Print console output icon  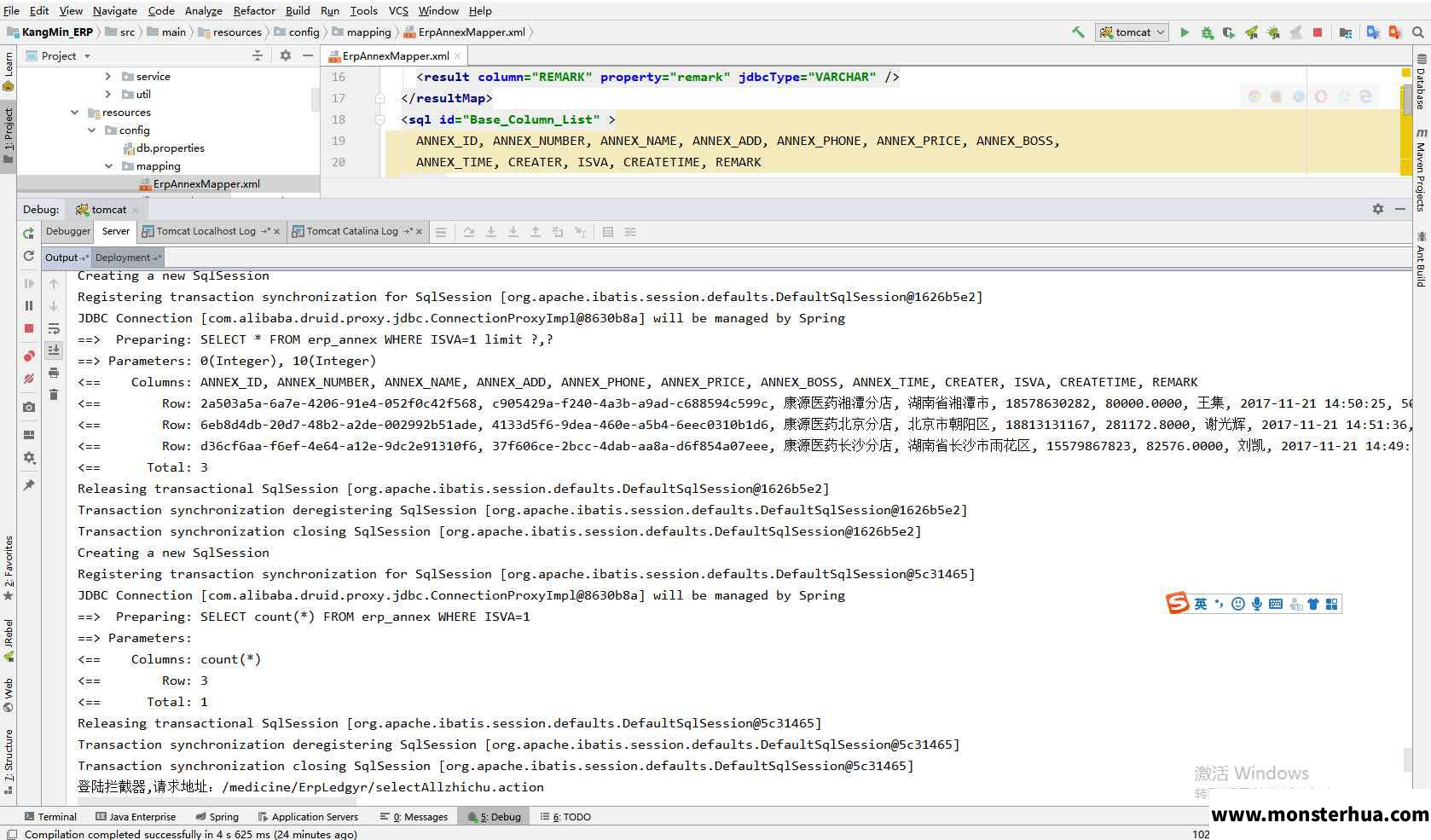pyautogui.click(x=54, y=373)
